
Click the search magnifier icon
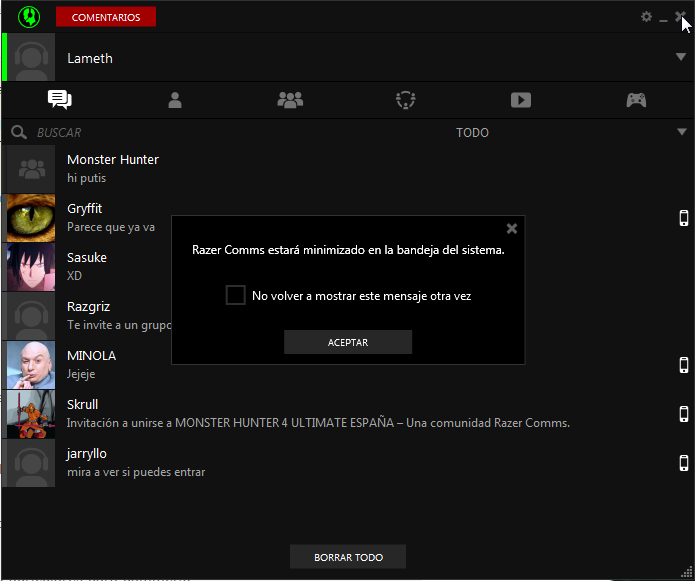(x=19, y=132)
